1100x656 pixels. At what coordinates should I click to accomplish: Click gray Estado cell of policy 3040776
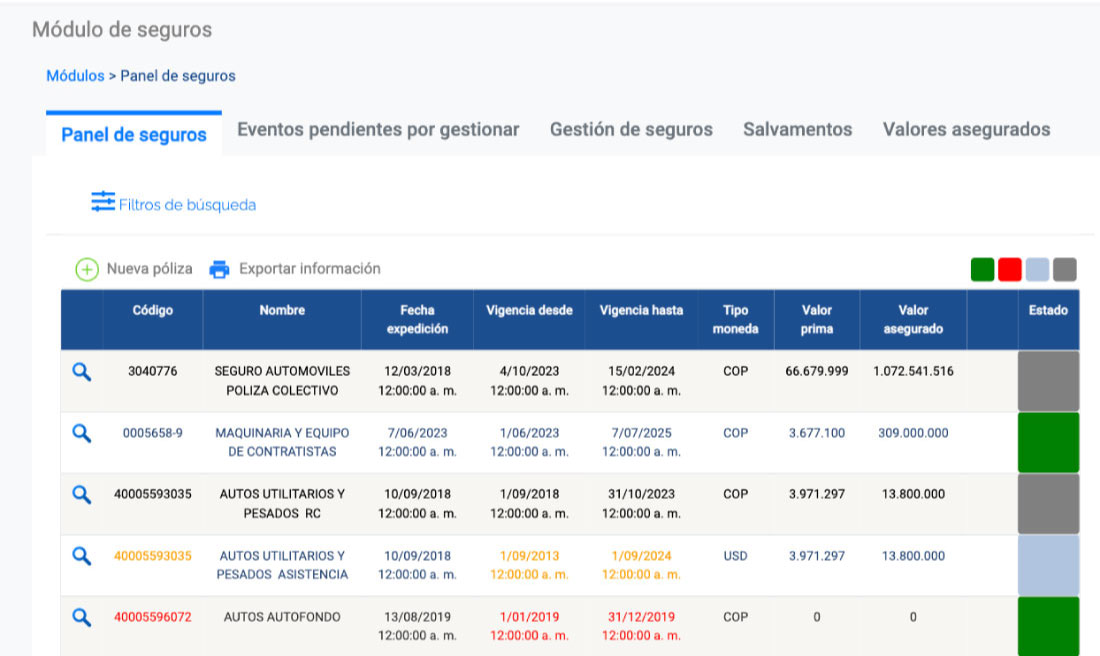[1048, 381]
